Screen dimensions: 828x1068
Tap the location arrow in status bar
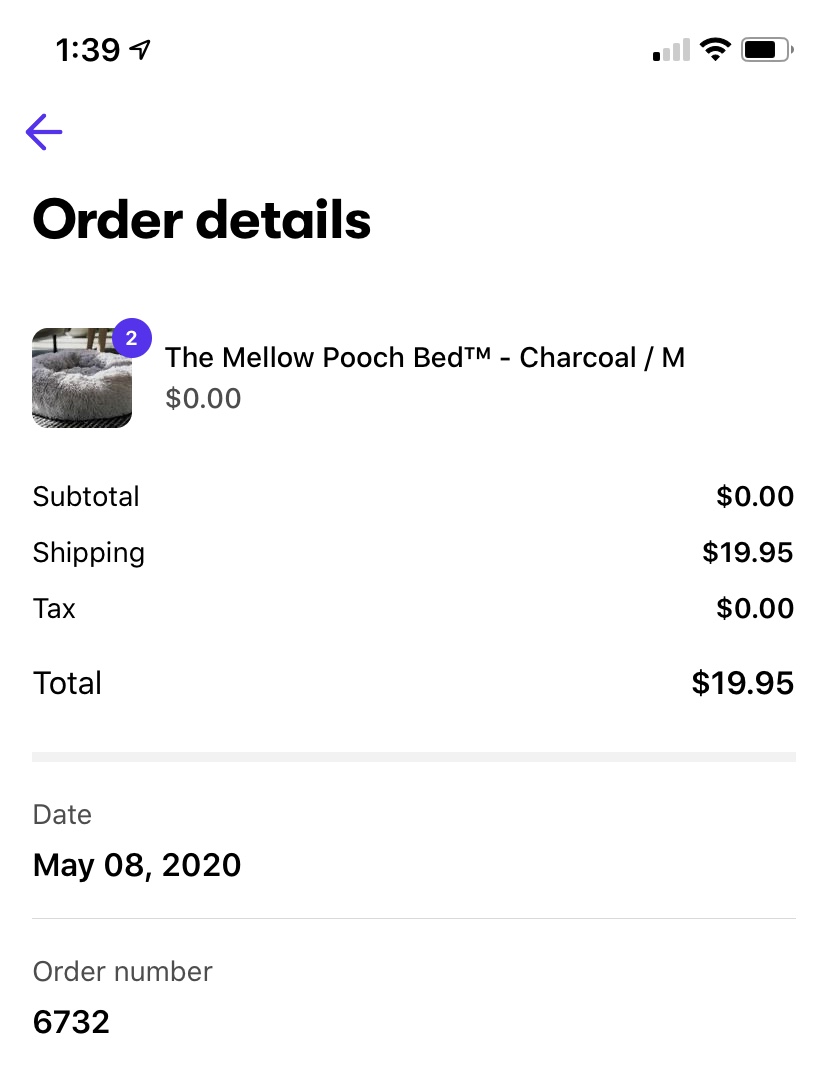tap(141, 49)
